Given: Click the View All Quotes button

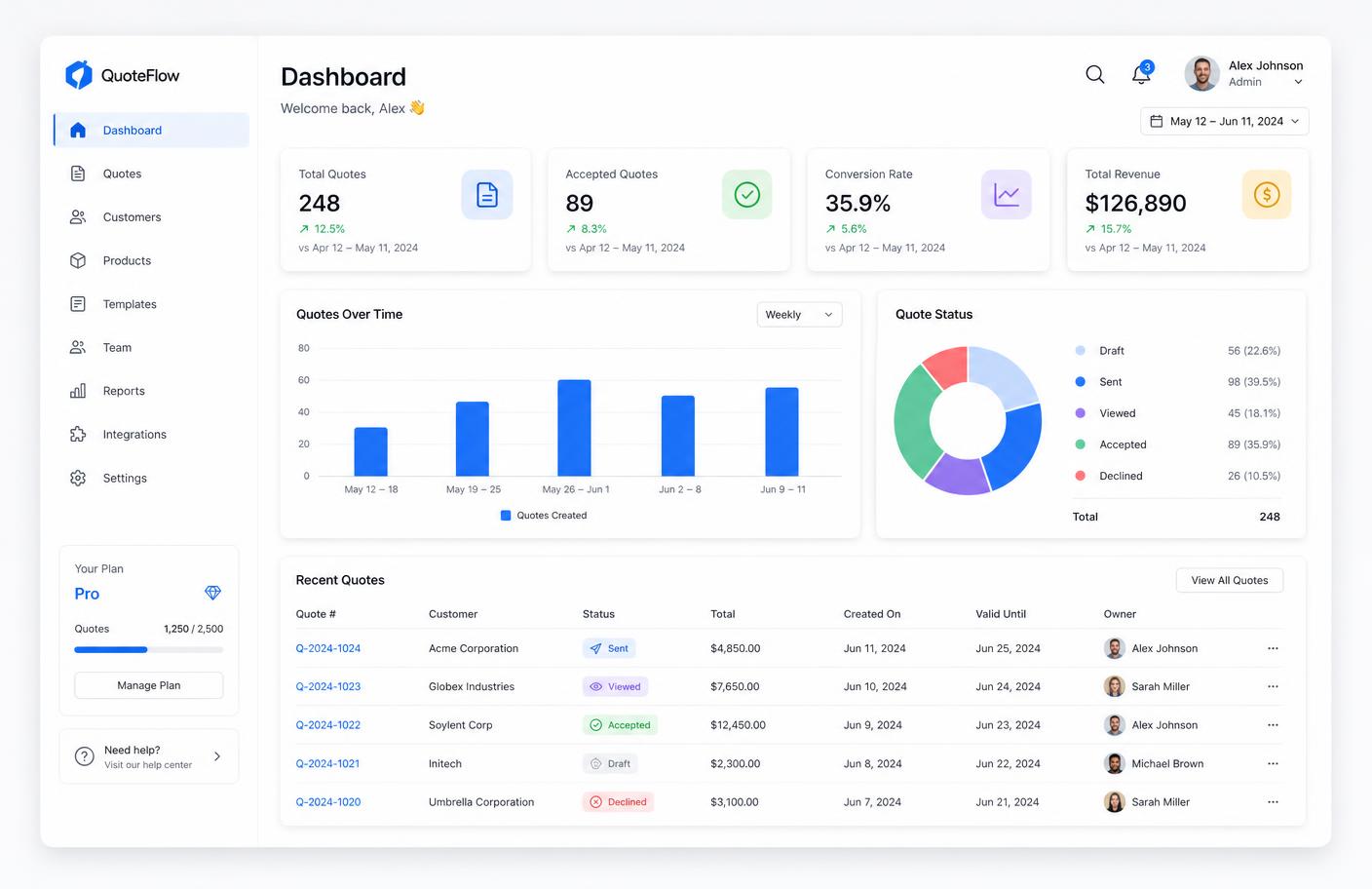Looking at the screenshot, I should coord(1230,580).
